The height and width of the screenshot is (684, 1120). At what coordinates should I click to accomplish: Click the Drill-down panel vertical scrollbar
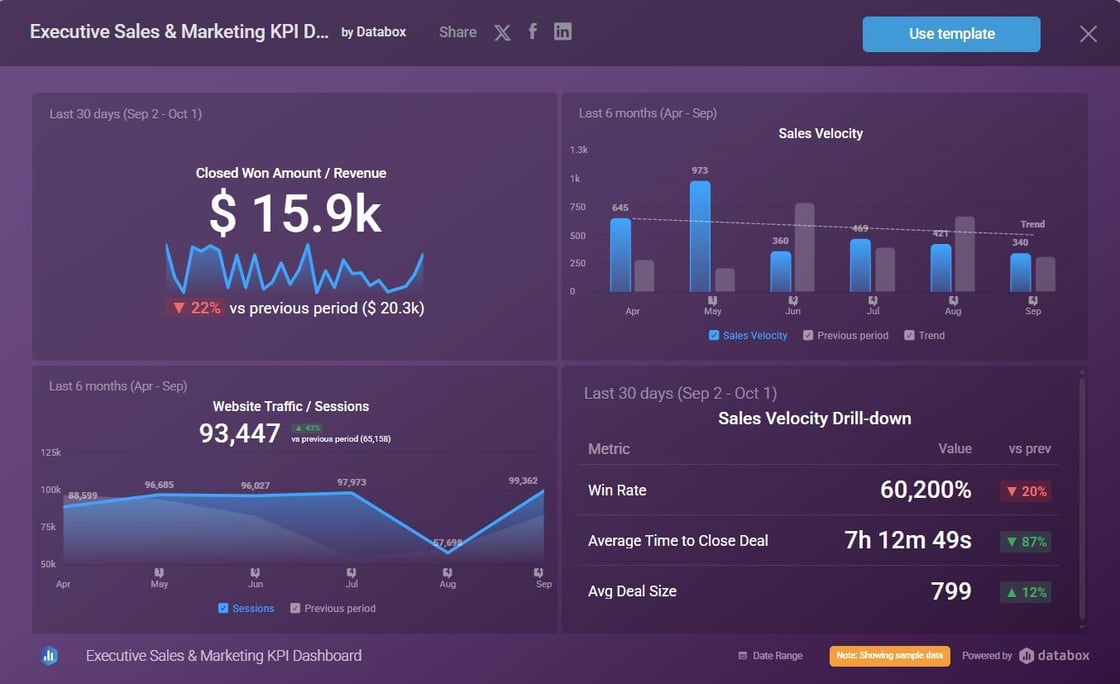1081,500
